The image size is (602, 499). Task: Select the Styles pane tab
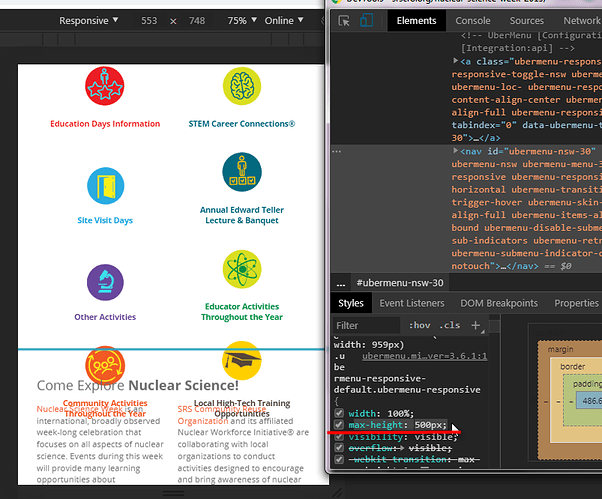tap(351, 303)
